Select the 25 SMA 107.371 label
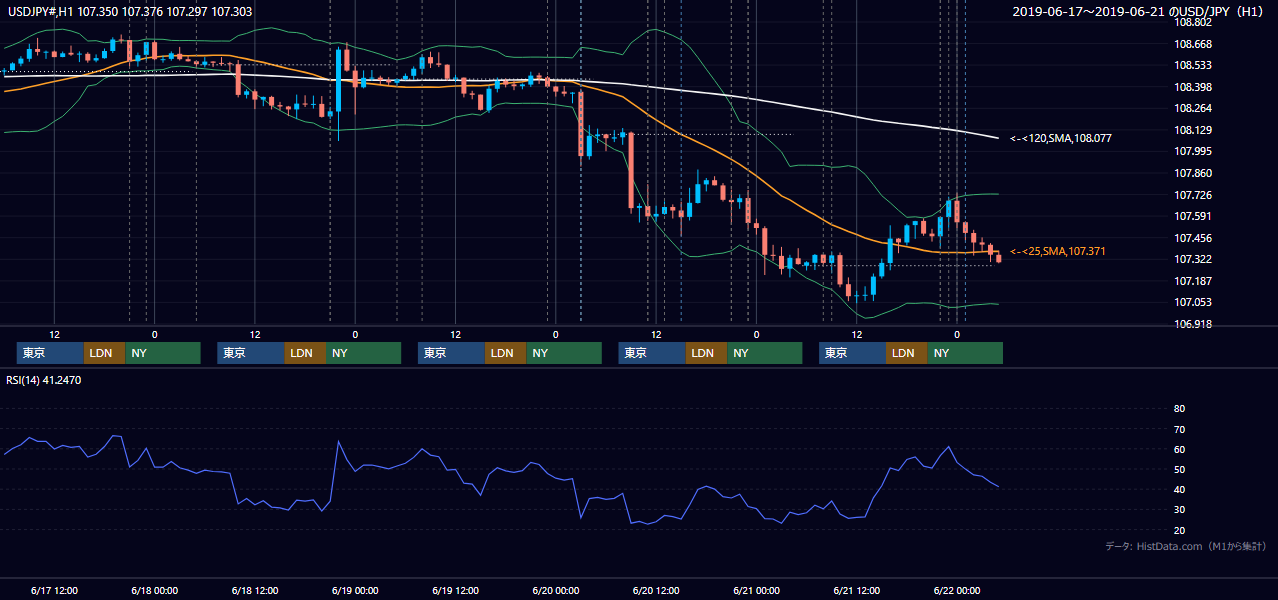The width and height of the screenshot is (1278, 600). pos(1058,251)
